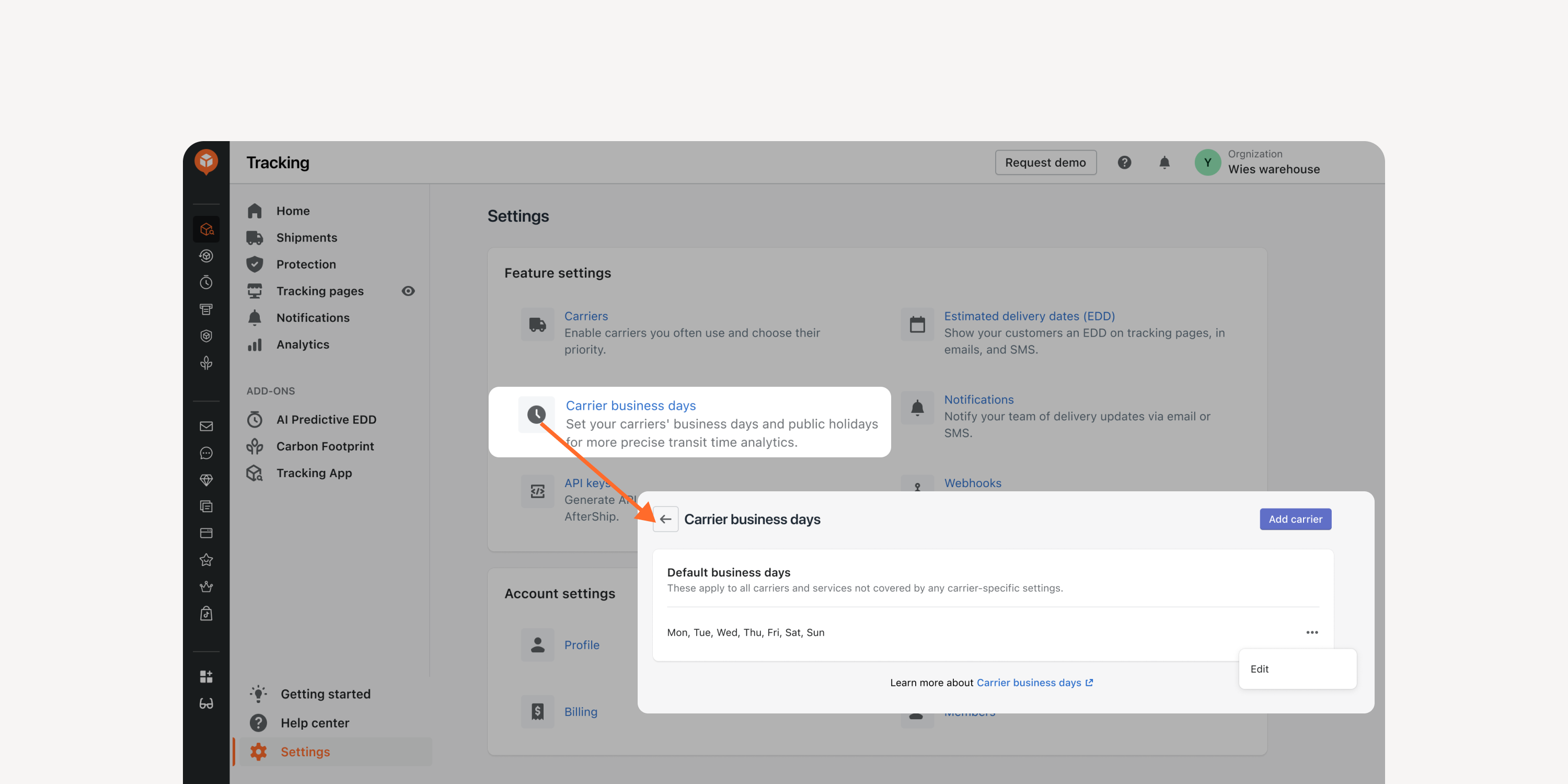The height and width of the screenshot is (784, 1568).
Task: Click the clock icon for Carrier business days
Action: pyautogui.click(x=536, y=414)
